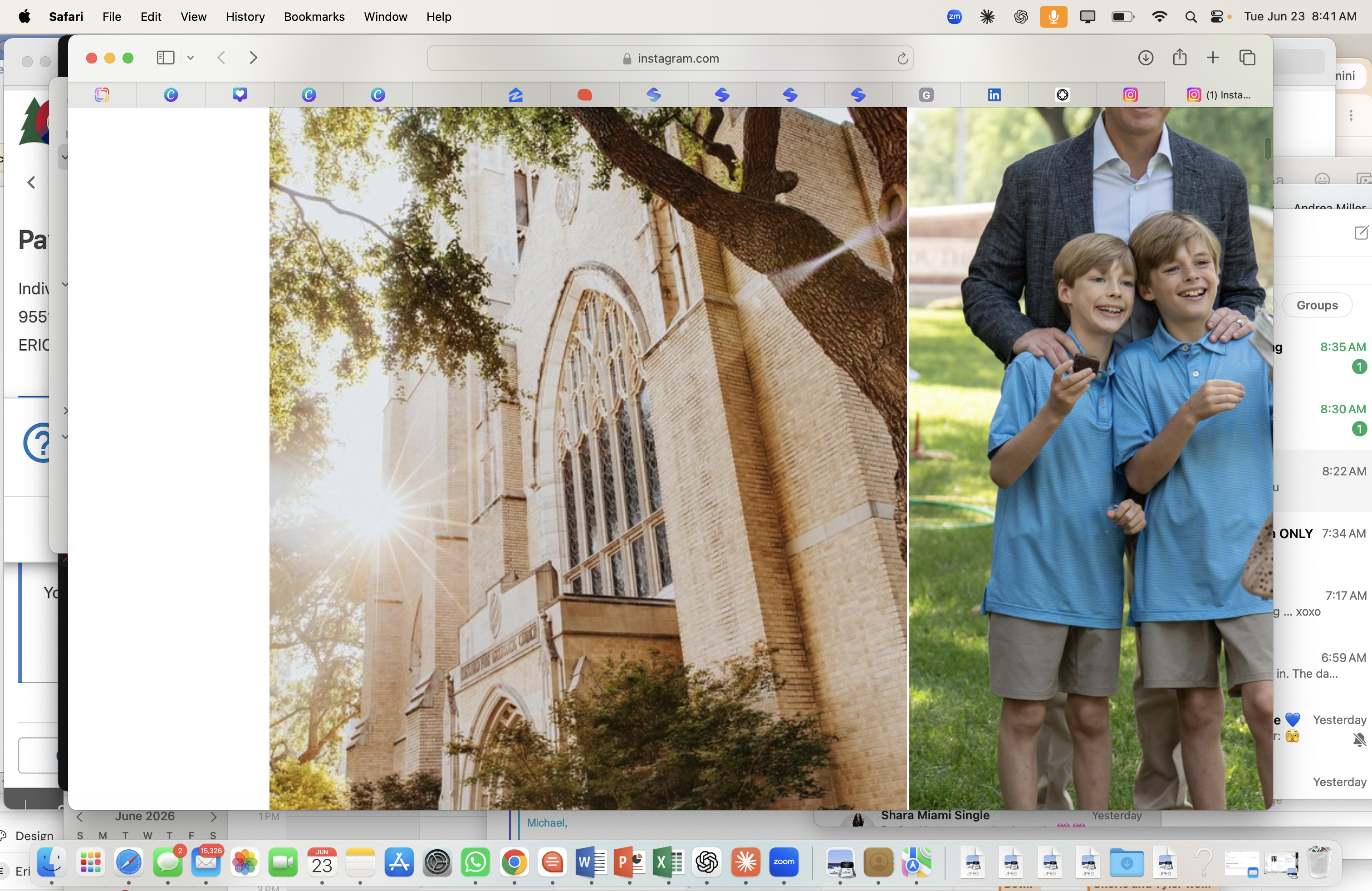Open Wi-Fi status menu

click(1159, 17)
